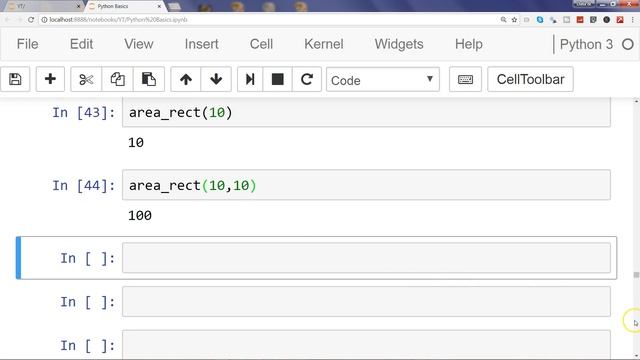Restart the kernel with the circular arrow icon
640x360 pixels.
coord(307,79)
